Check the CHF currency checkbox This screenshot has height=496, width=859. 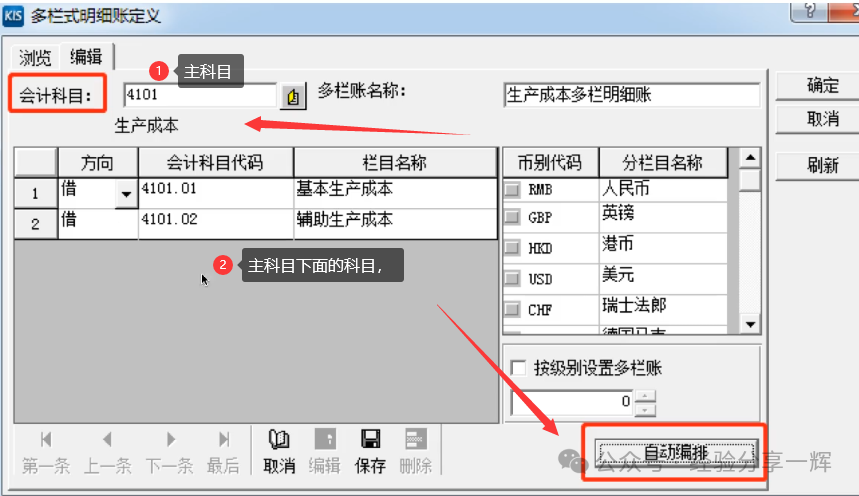tap(512, 309)
